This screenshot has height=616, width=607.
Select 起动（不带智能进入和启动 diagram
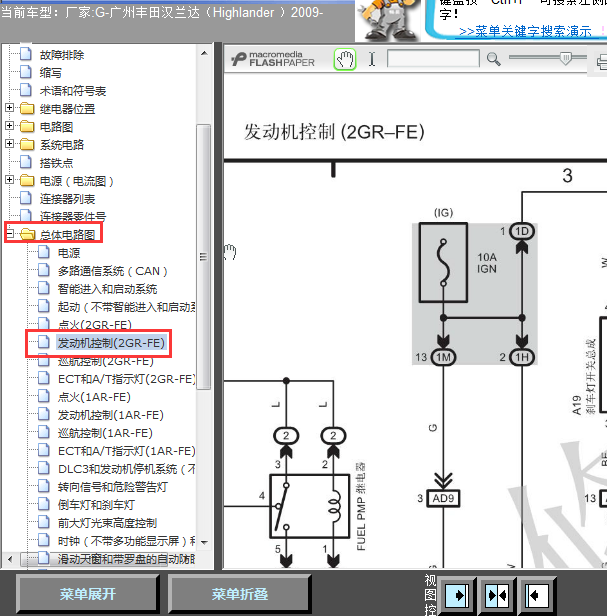tap(127, 307)
